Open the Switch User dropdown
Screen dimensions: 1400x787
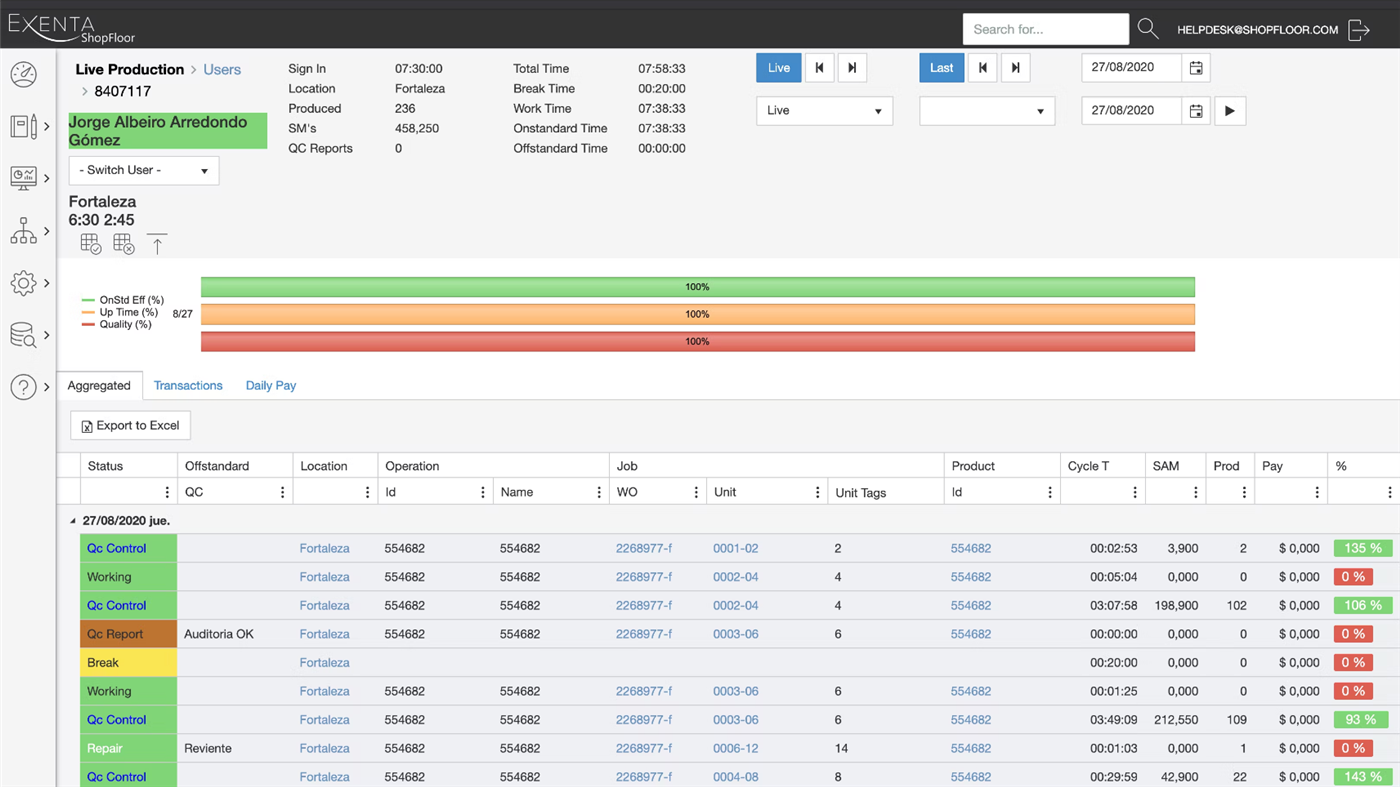[143, 170]
